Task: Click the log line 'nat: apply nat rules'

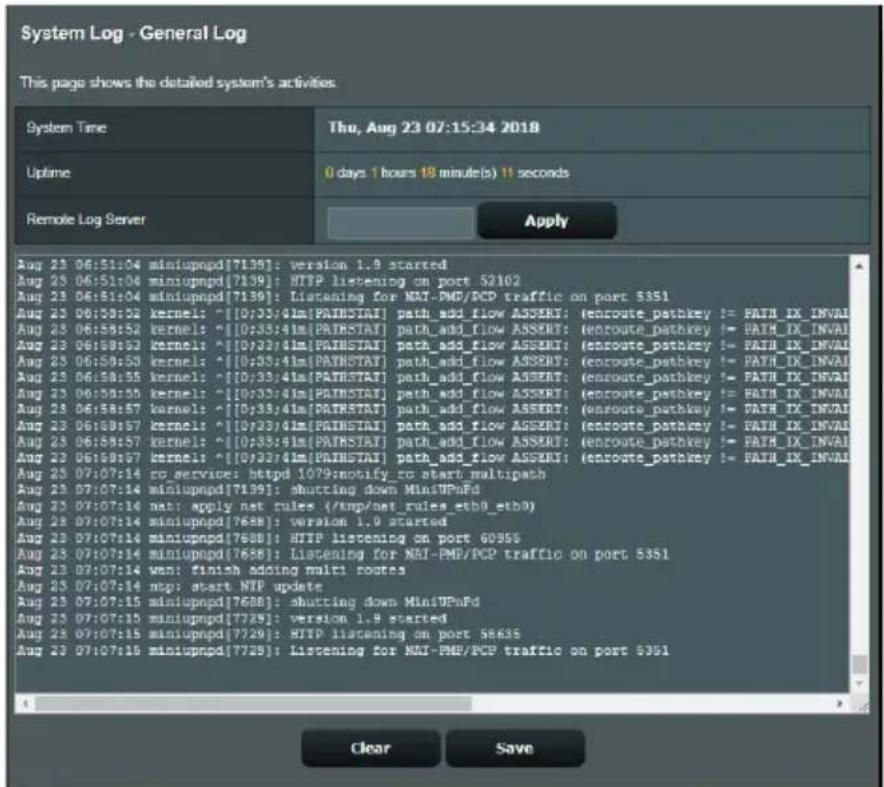Action: tap(276, 506)
